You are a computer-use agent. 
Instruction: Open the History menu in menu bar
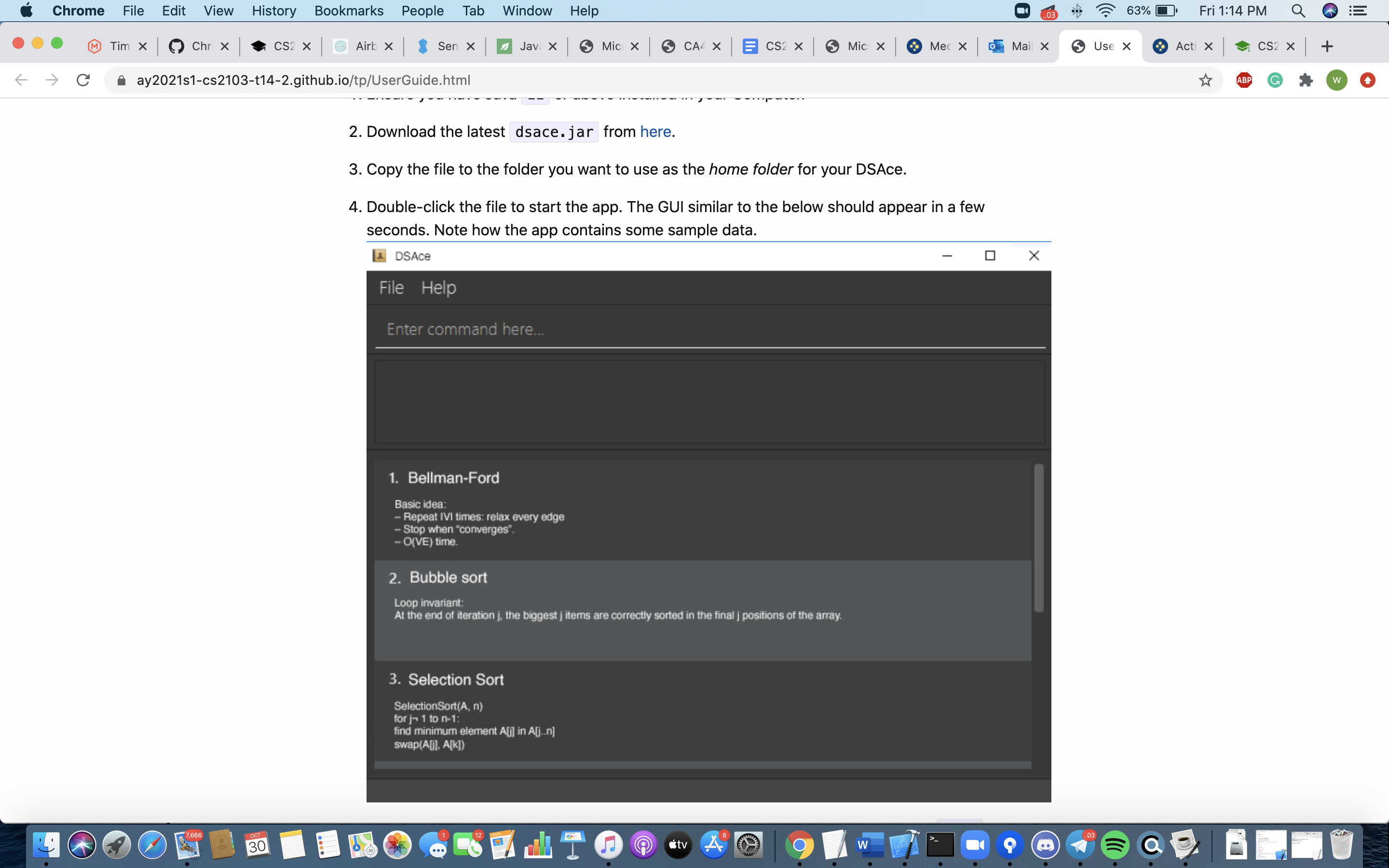[274, 10]
